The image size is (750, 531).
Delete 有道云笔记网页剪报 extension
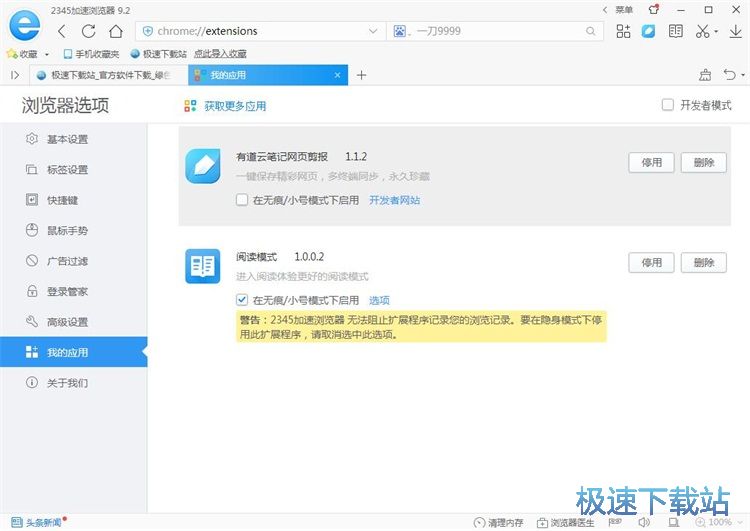[x=704, y=163]
